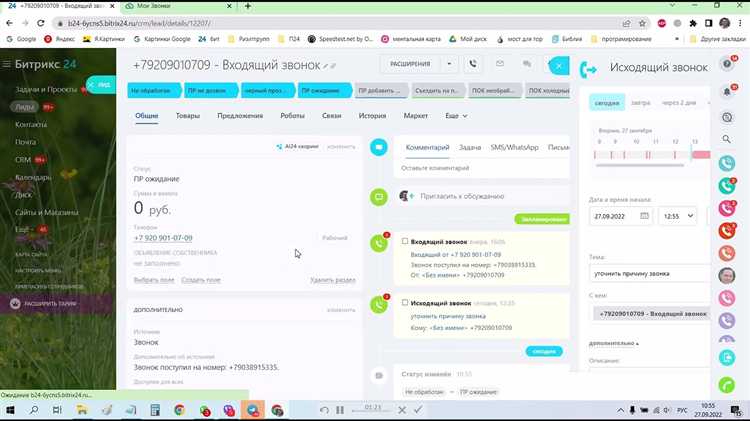Screen dimensions: 750x421
Task: Click the email envelope icon in lead header
Action: (x=500, y=64)
